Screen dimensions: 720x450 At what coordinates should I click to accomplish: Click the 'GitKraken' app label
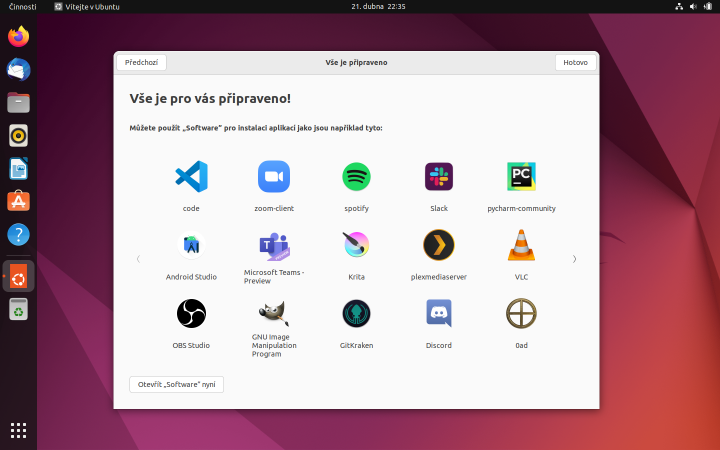coord(356,345)
